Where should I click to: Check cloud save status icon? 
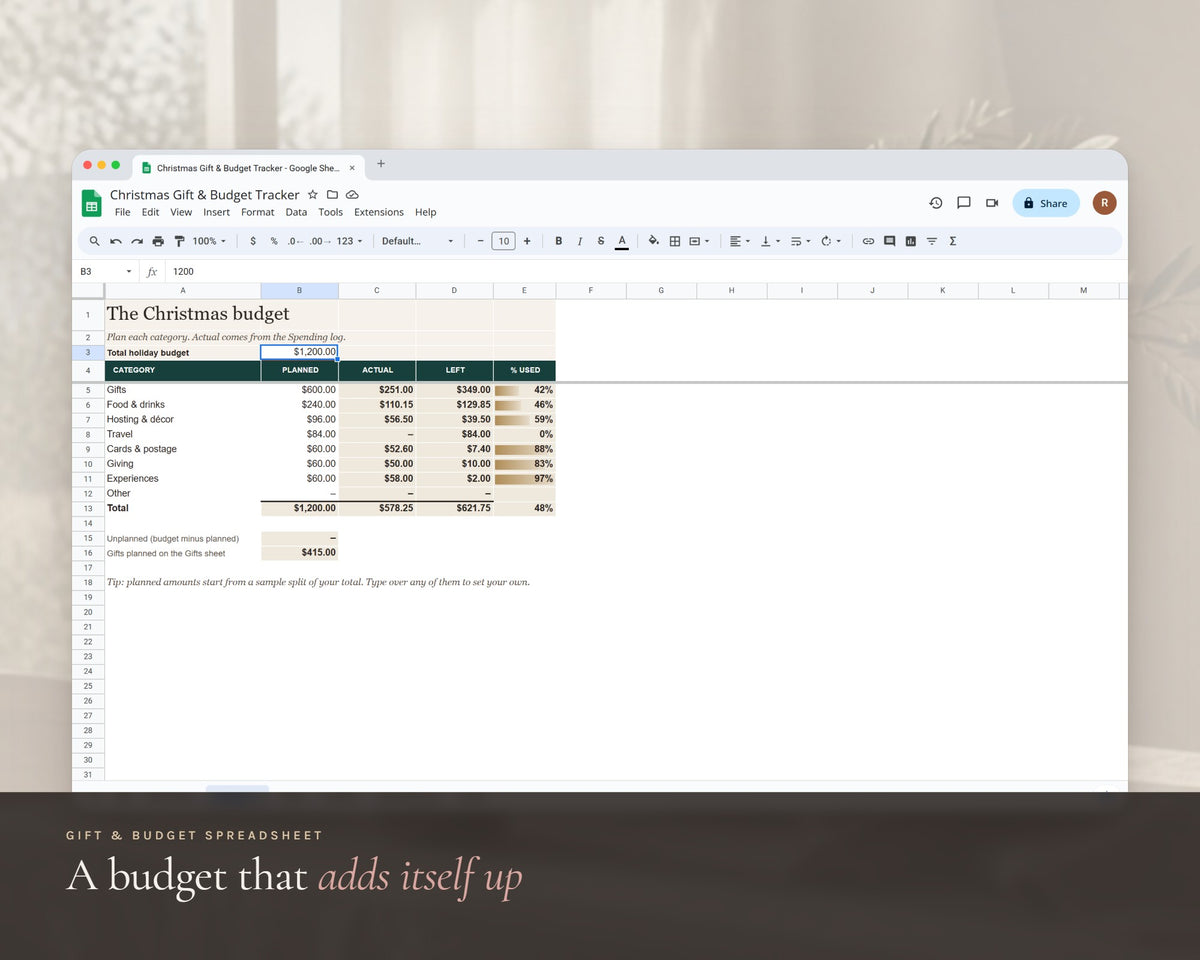tap(352, 194)
